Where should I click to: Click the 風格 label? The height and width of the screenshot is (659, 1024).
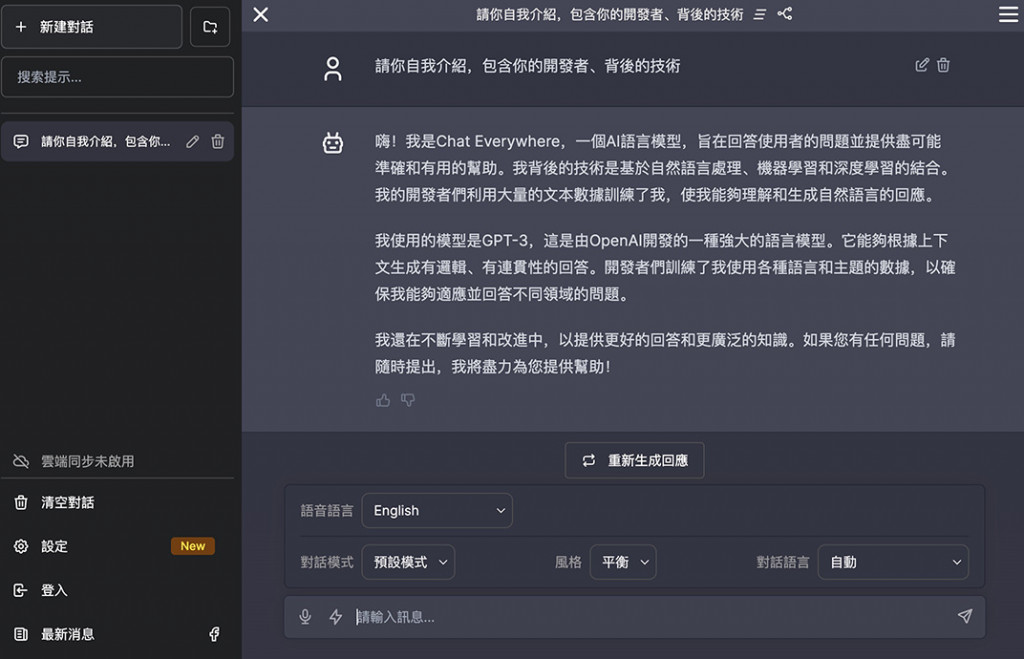(568, 562)
